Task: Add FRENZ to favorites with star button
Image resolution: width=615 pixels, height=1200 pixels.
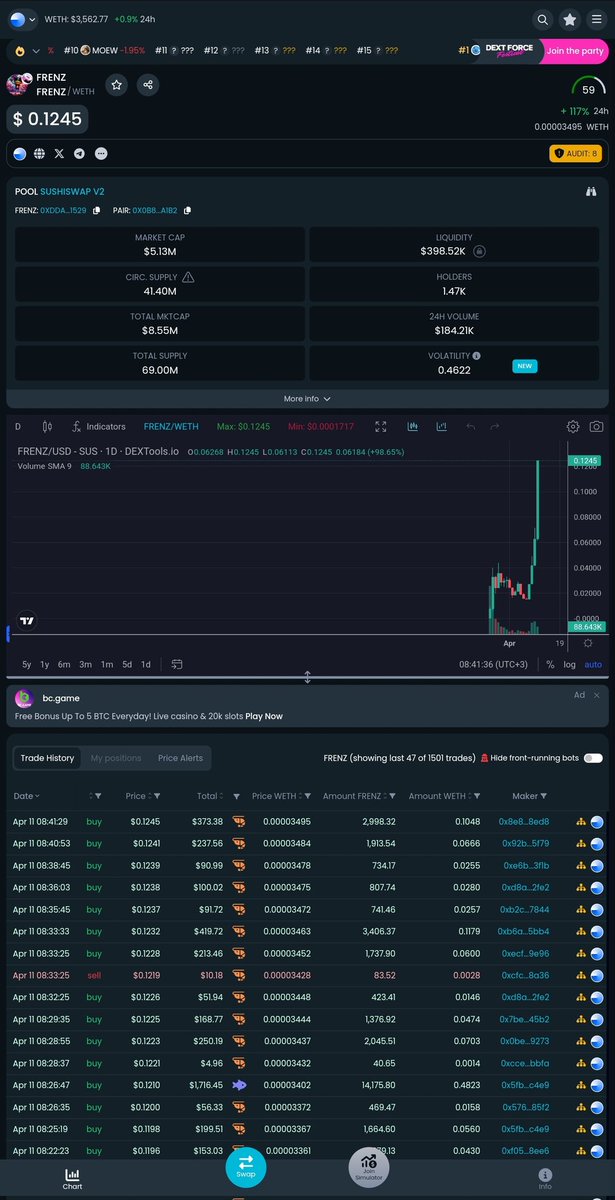Action: click(117, 85)
